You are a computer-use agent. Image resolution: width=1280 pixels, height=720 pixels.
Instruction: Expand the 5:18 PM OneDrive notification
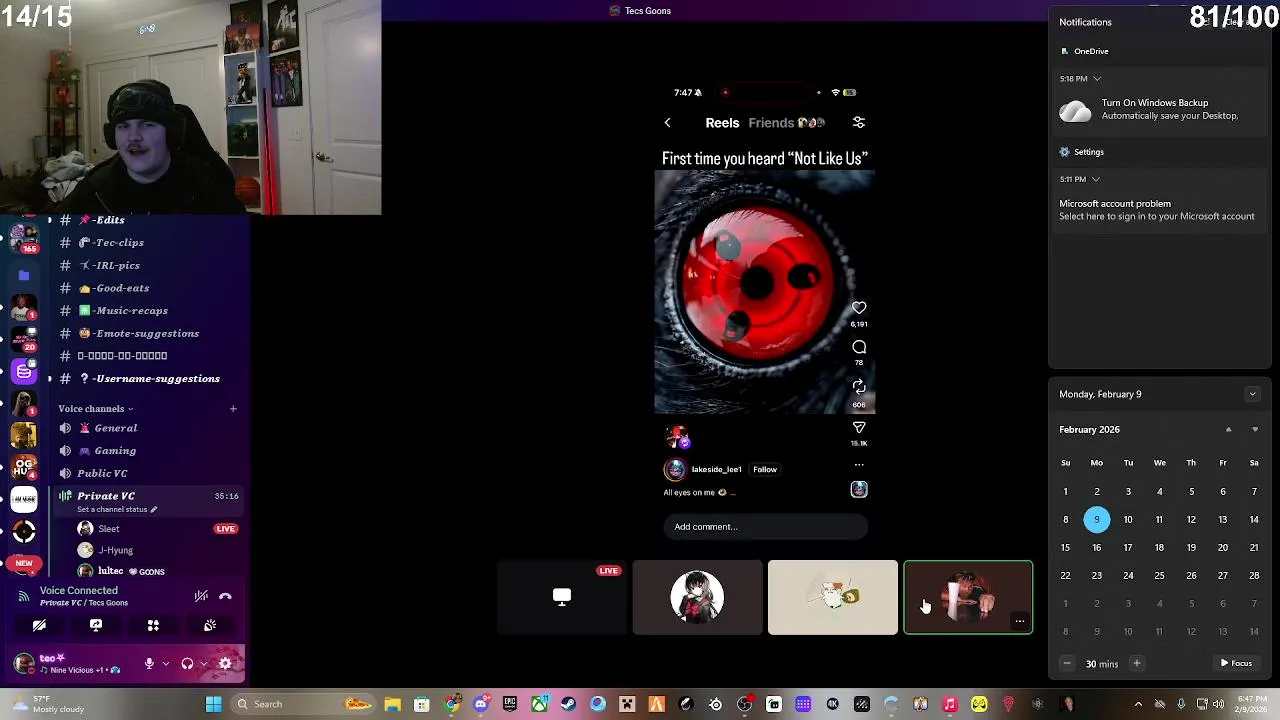pyautogui.click(x=1097, y=78)
